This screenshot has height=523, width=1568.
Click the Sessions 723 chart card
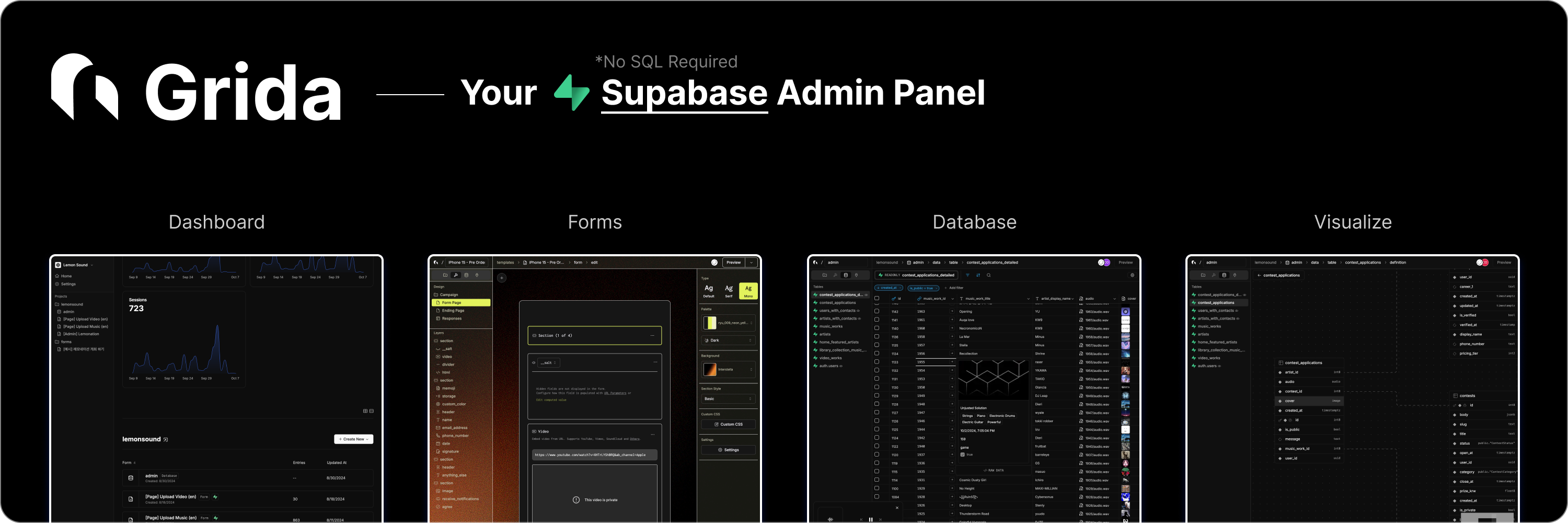pyautogui.click(x=185, y=339)
